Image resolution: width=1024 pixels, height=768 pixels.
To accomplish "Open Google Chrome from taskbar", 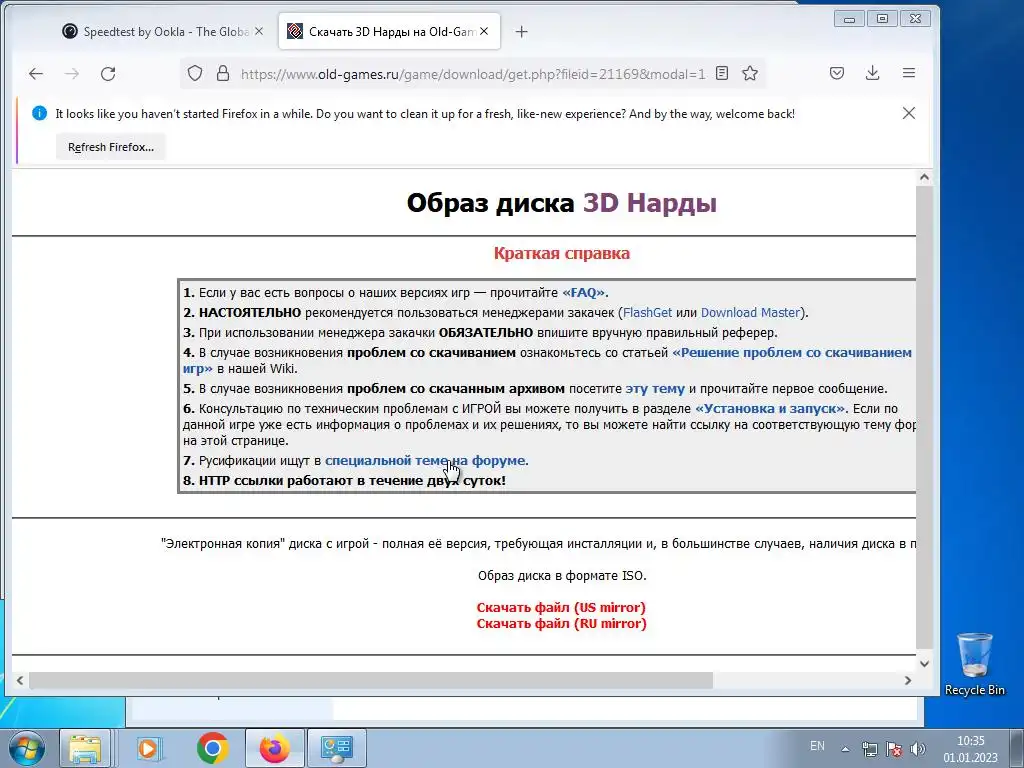I will pyautogui.click(x=212, y=748).
